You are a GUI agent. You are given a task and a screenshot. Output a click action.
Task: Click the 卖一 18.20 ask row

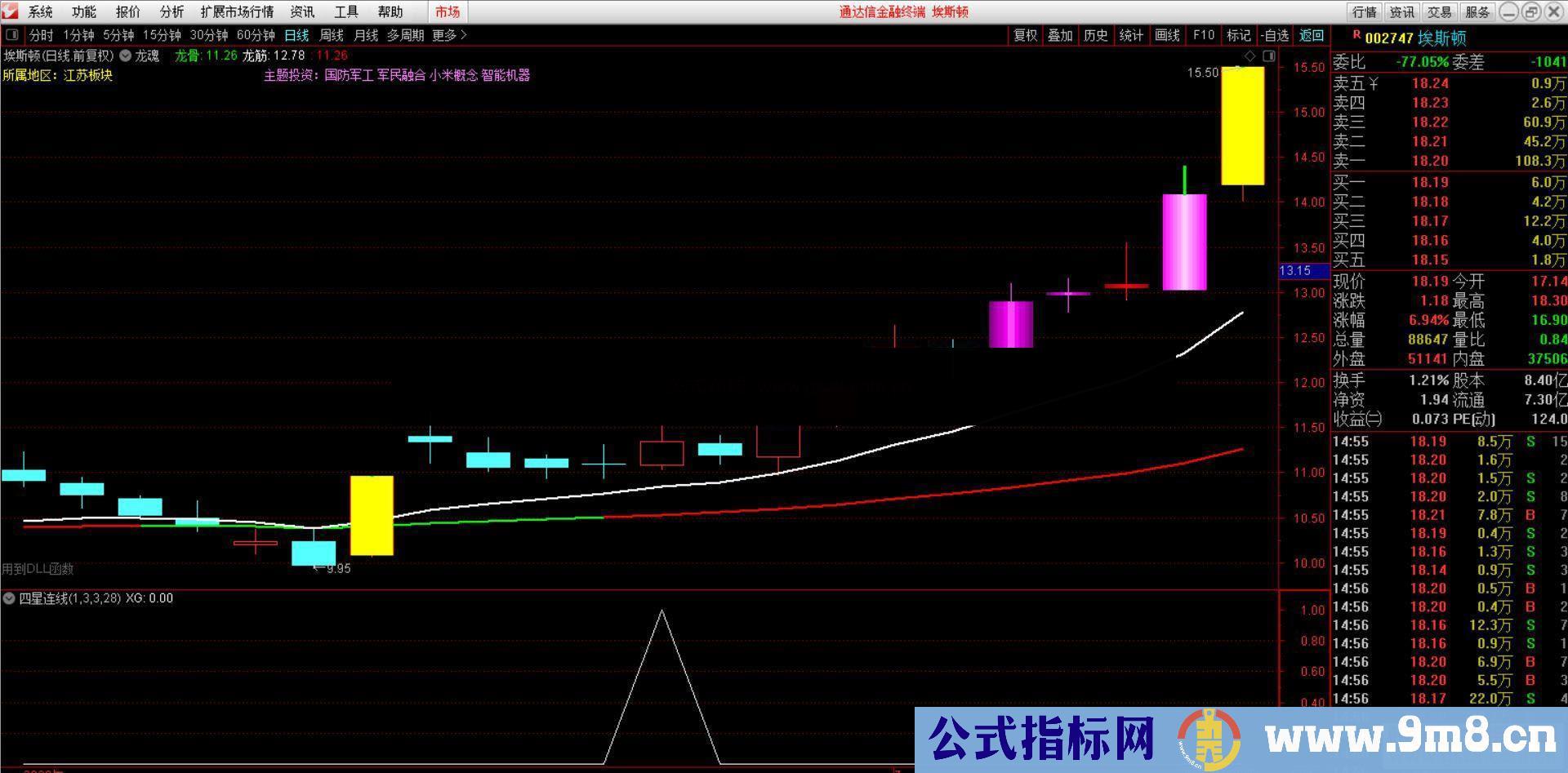[1450, 161]
